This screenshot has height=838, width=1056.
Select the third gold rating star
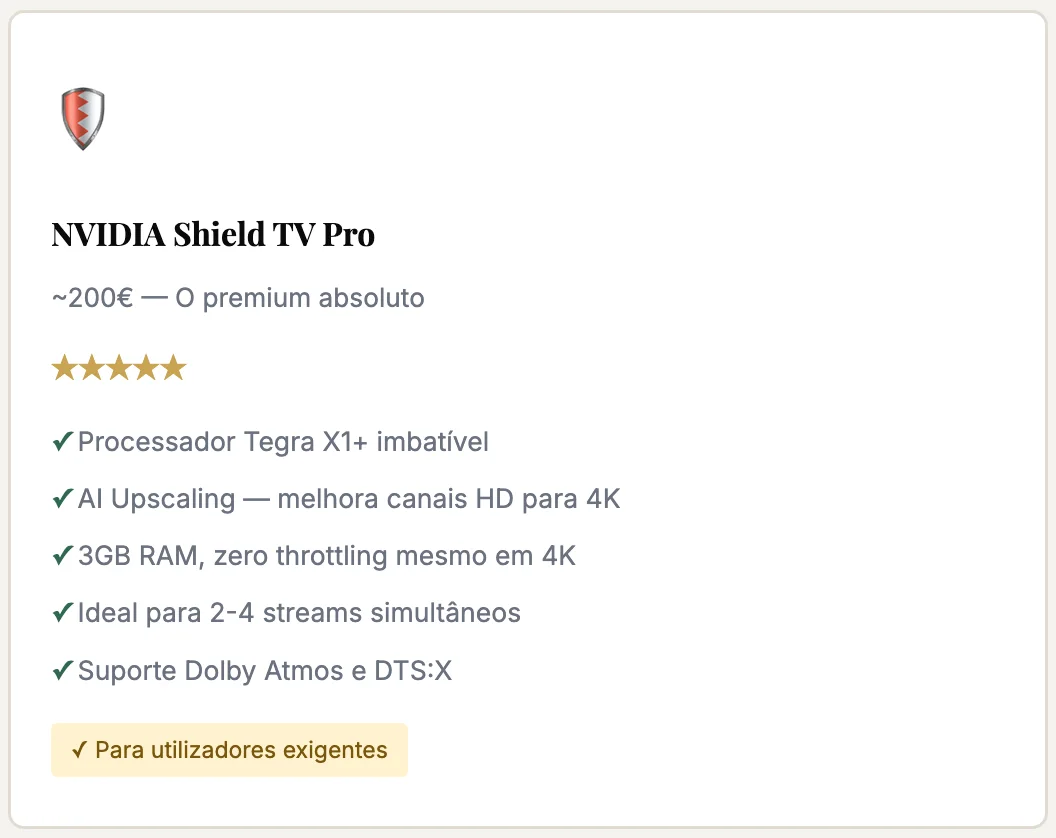tap(119, 368)
